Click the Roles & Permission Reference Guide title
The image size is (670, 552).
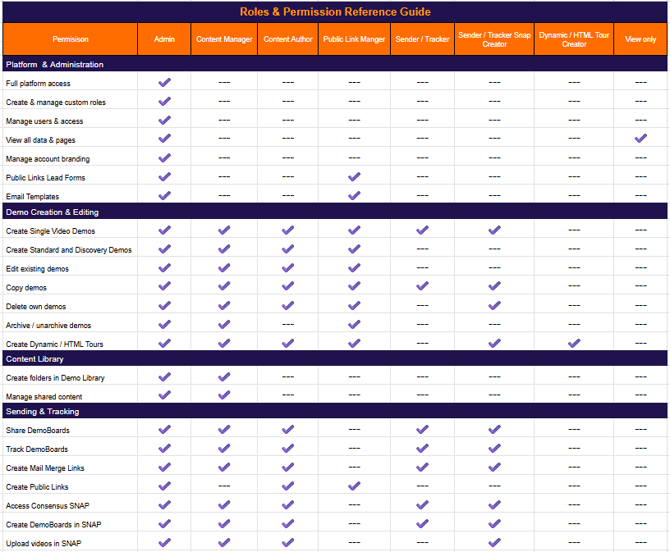(x=335, y=12)
